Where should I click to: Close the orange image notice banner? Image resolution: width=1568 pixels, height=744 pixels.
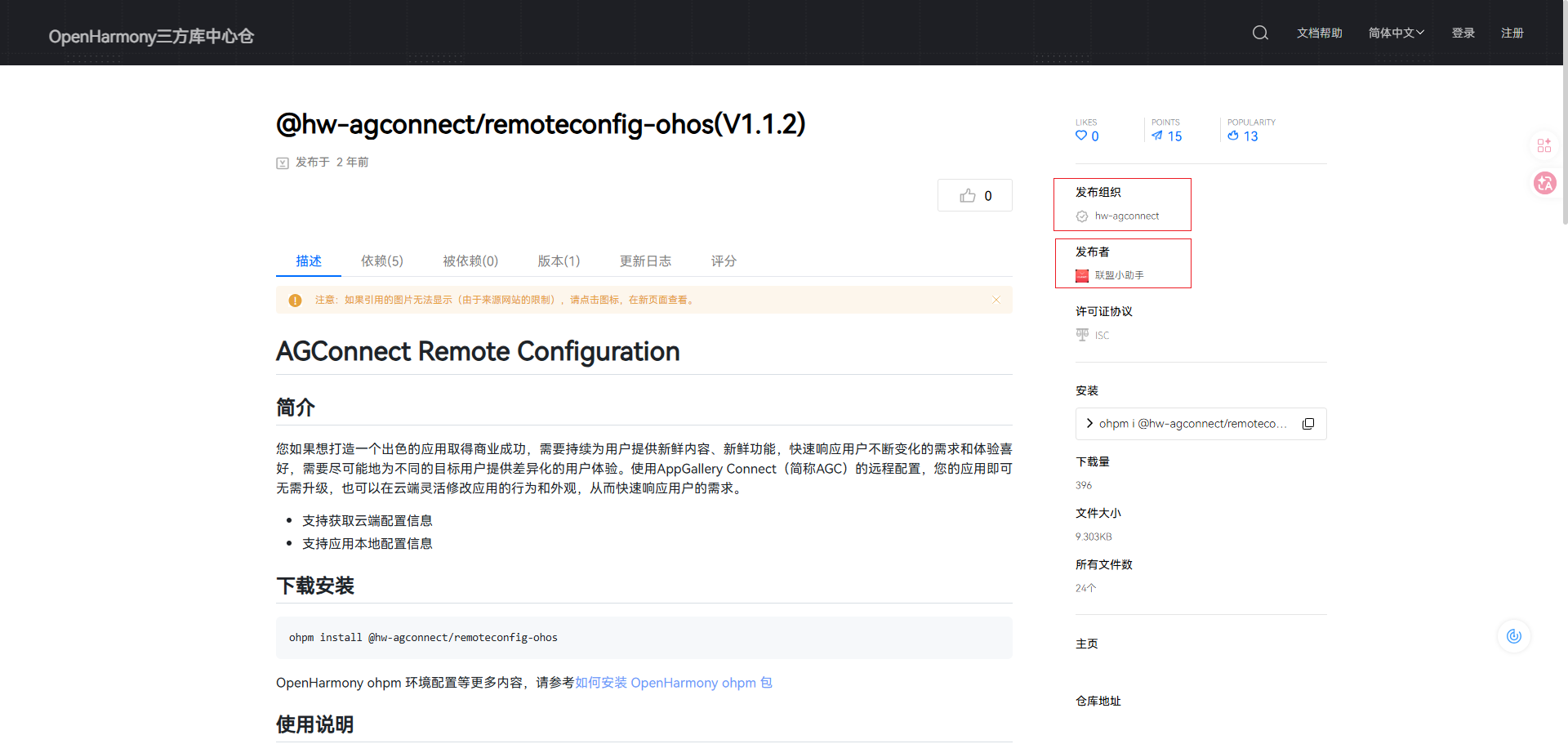[x=996, y=300]
